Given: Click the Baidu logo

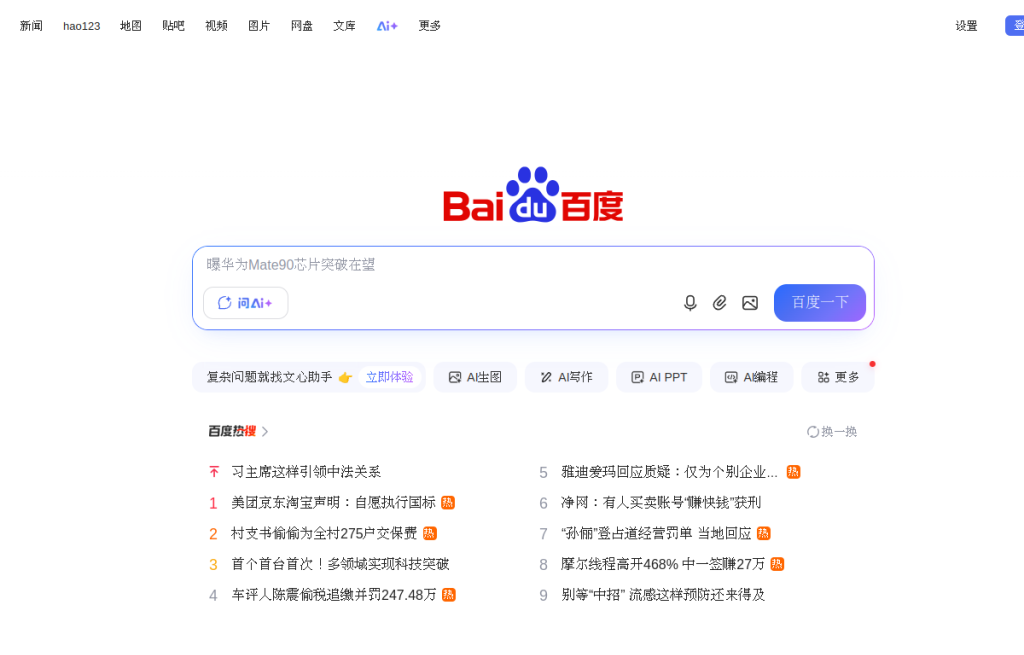Looking at the screenshot, I should (533, 195).
